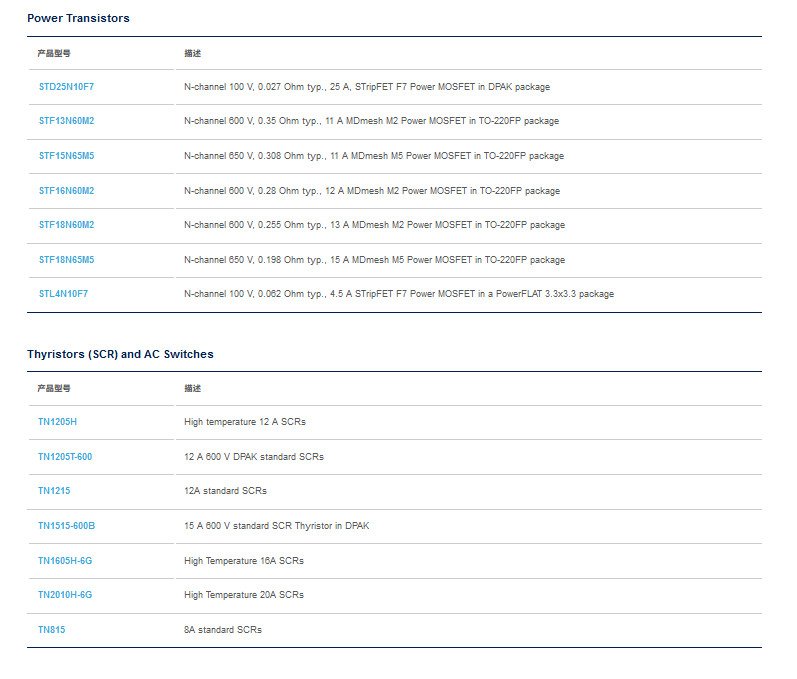Select the DPAK package 25 A MOSFET description
This screenshot has height=679, width=797.
pos(367,87)
